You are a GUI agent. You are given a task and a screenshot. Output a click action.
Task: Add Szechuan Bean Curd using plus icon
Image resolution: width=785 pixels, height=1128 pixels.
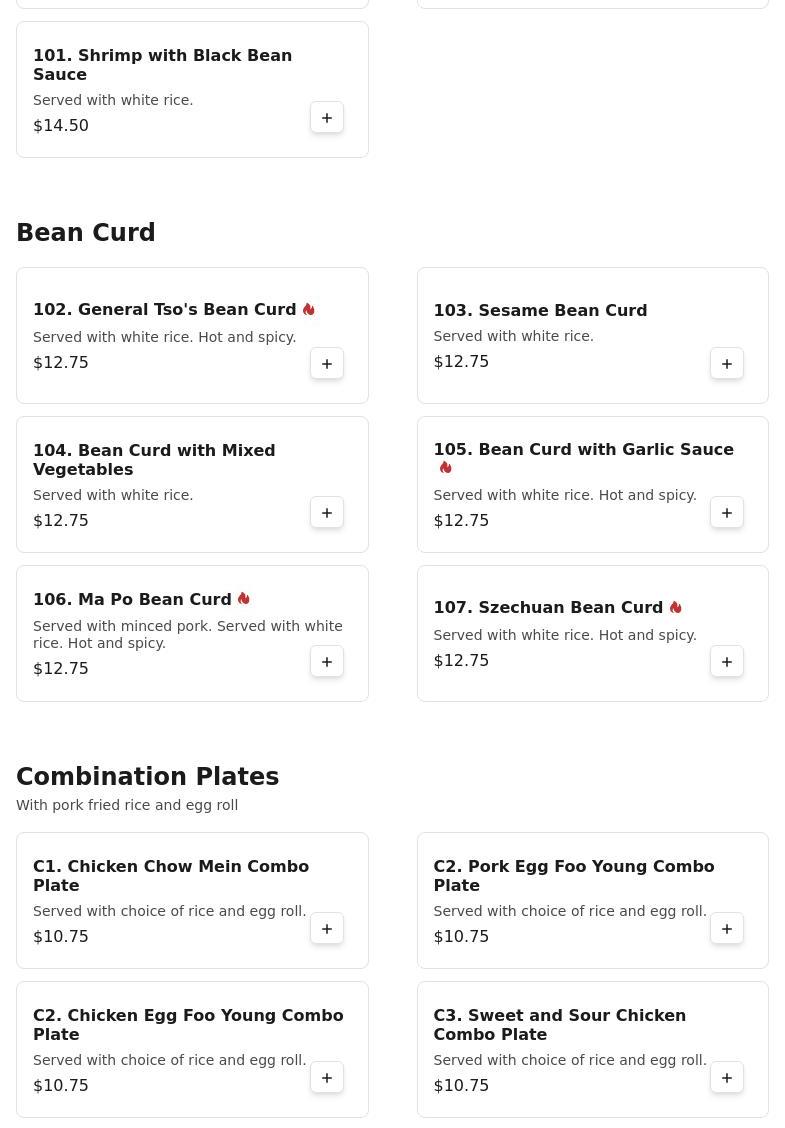727,662
